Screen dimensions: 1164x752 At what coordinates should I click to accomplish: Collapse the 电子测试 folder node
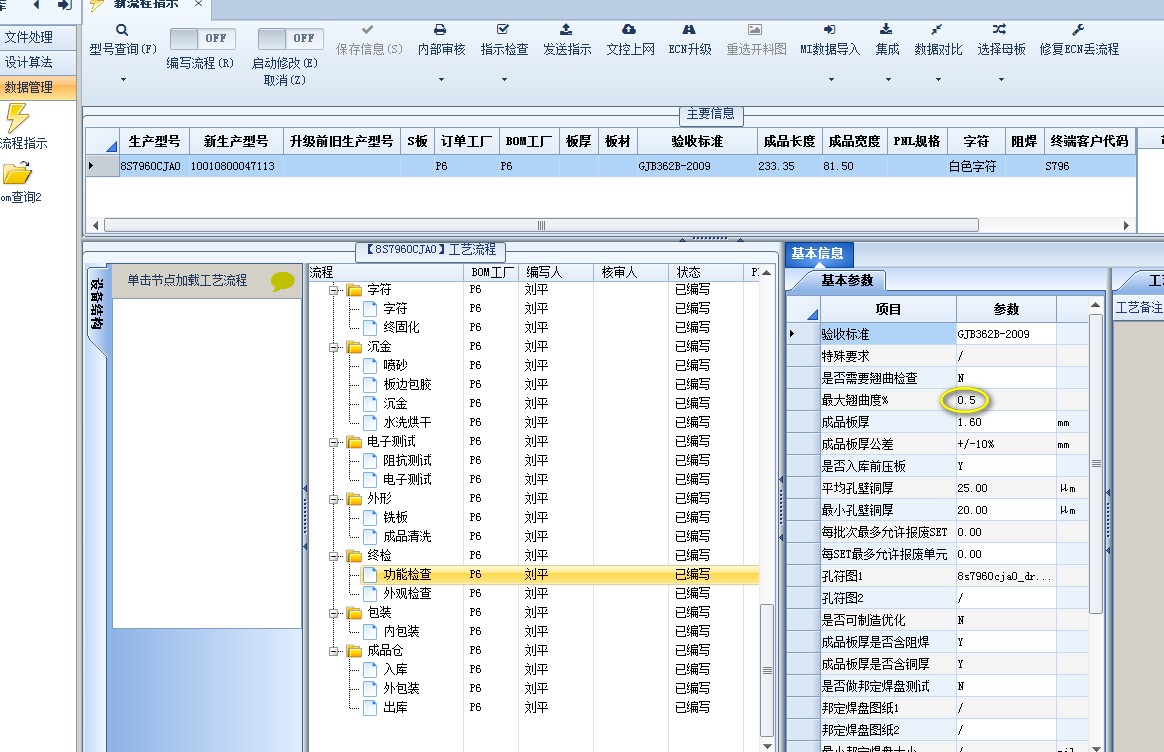tap(334, 442)
